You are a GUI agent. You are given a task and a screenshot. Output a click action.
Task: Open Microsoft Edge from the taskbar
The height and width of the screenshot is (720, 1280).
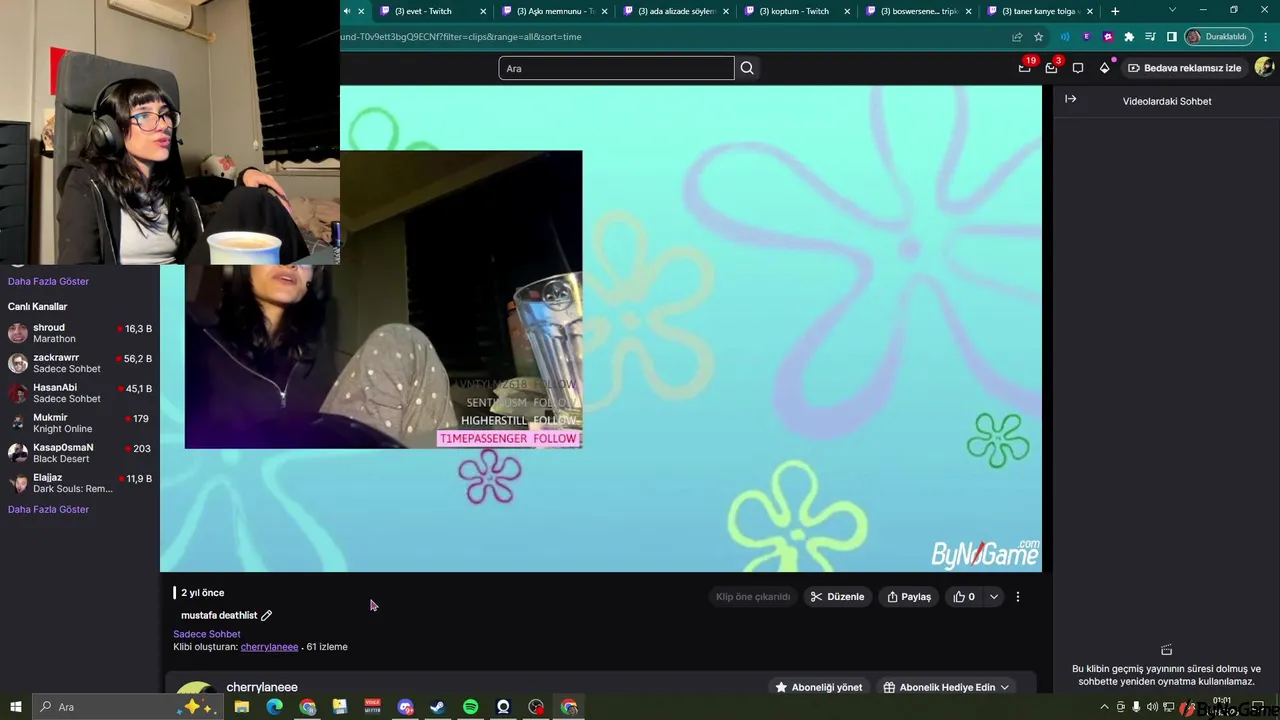coord(274,707)
